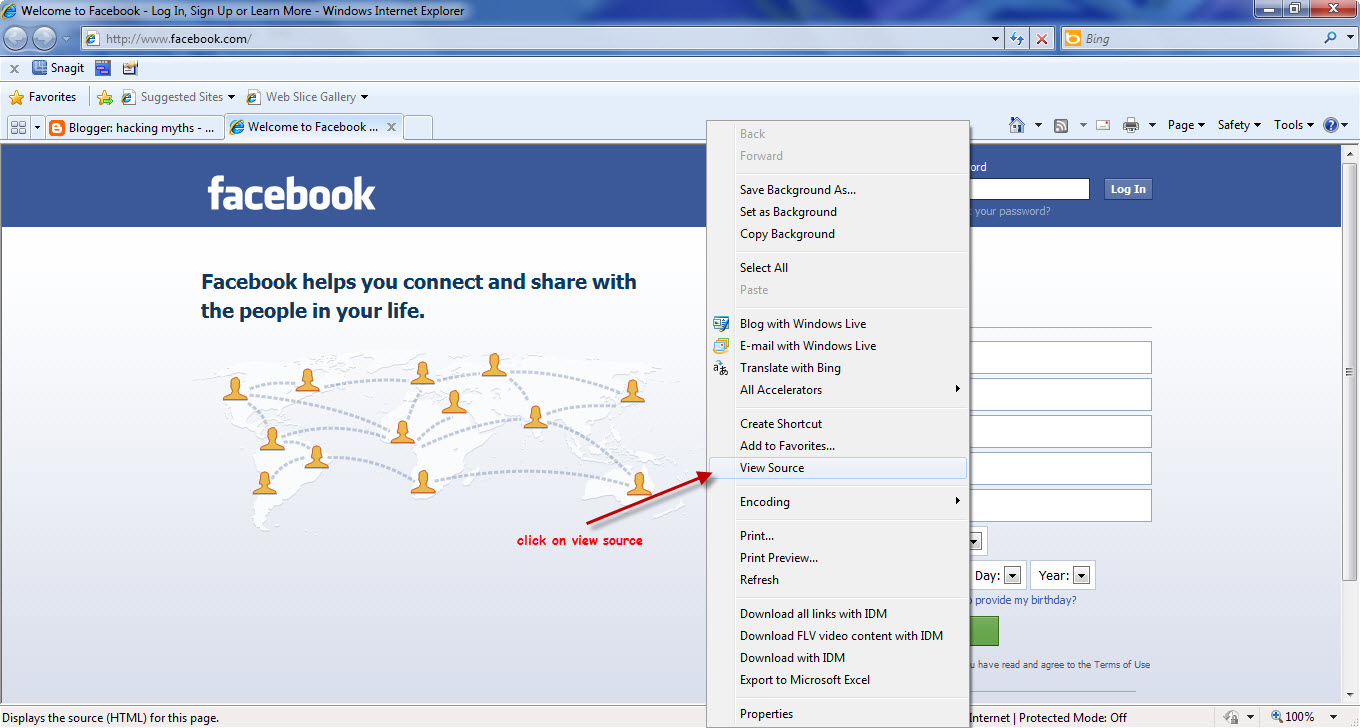
Task: Open Properties from the context menu
Action: pyautogui.click(x=838, y=714)
